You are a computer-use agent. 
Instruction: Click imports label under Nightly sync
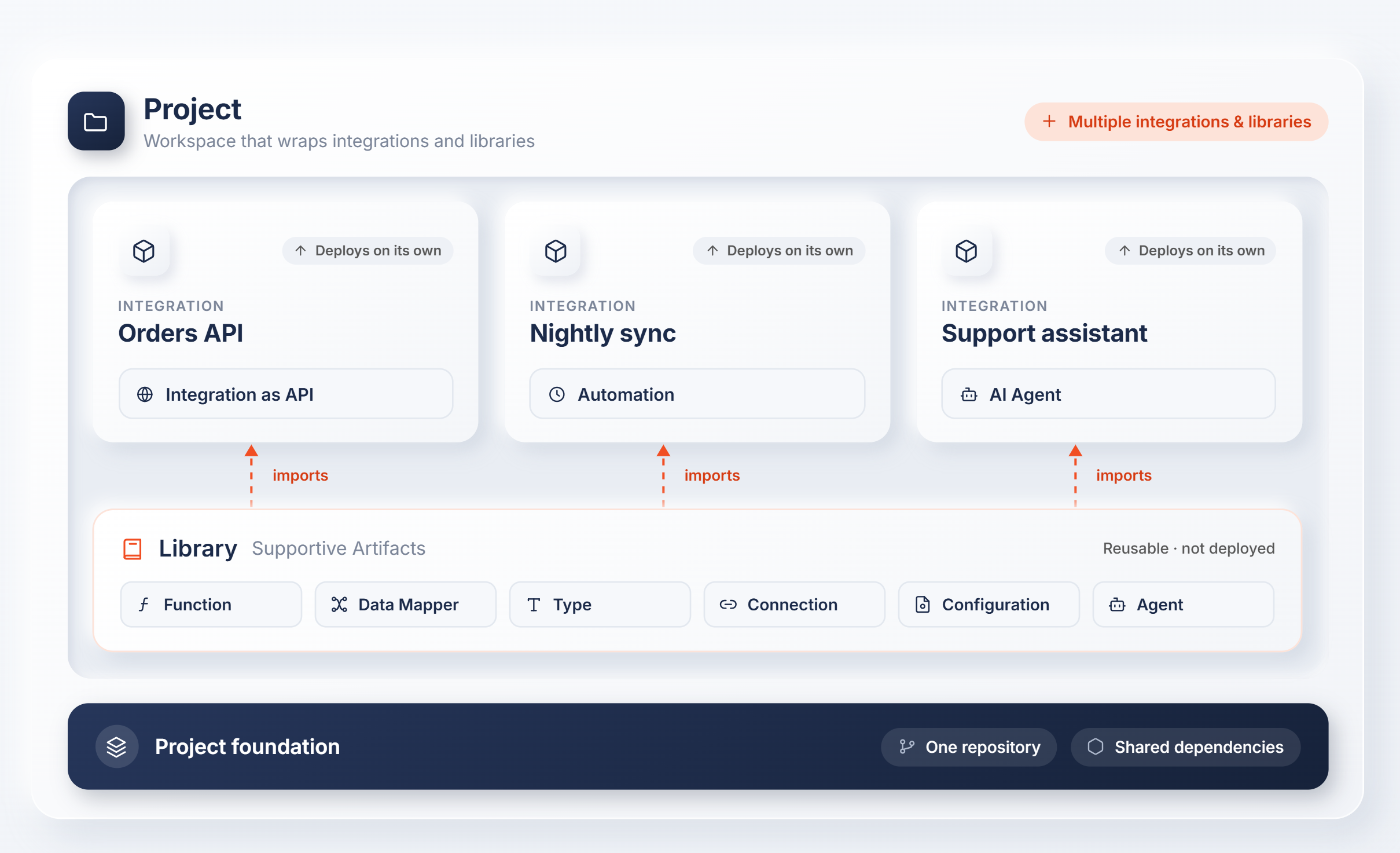click(712, 475)
